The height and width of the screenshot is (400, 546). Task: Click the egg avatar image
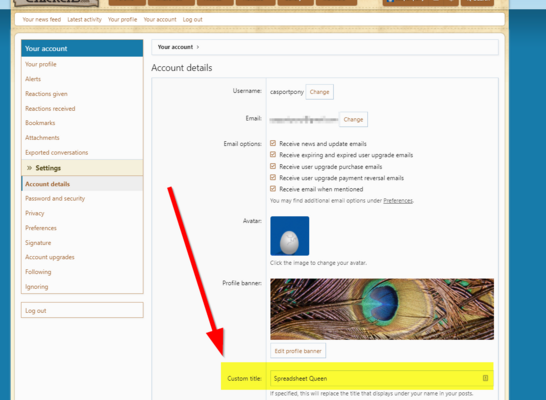289,236
